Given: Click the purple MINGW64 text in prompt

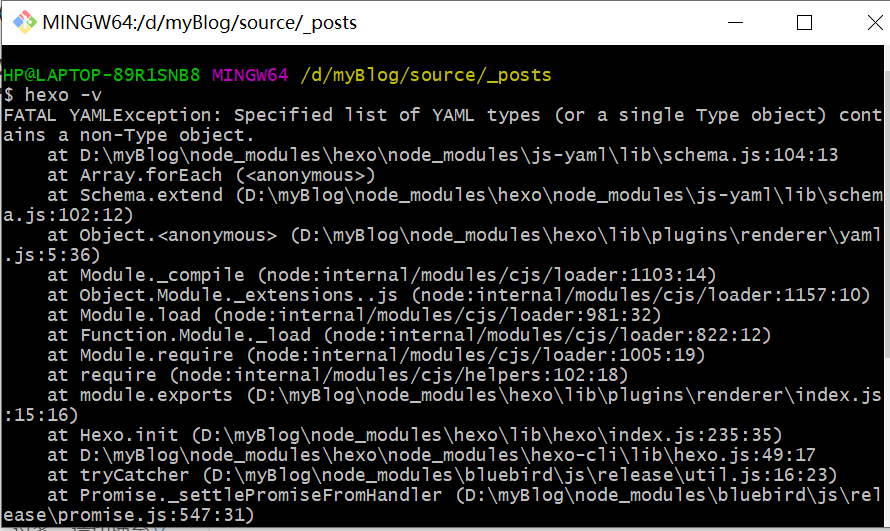Looking at the screenshot, I should 250,75.
